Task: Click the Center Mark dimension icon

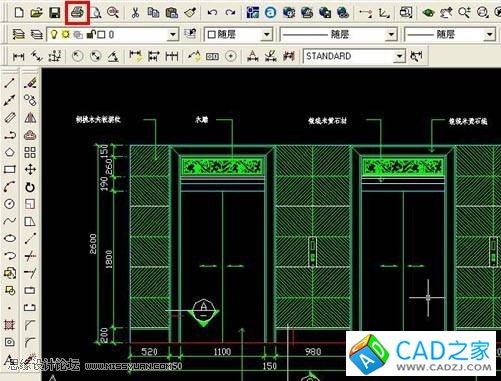Action: point(231,56)
